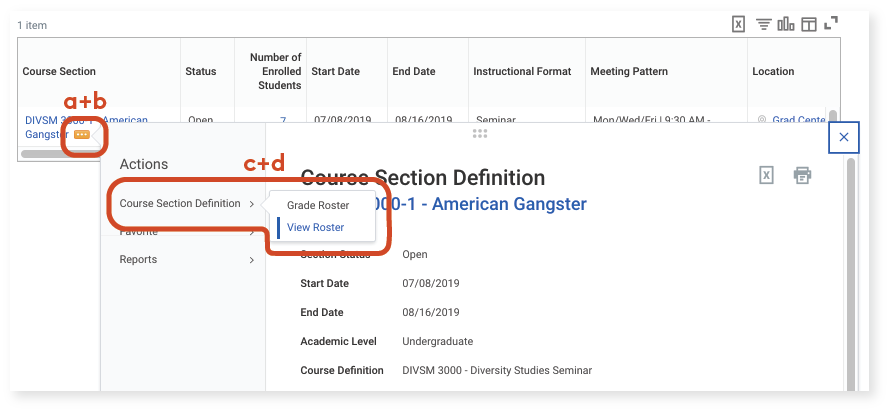Click the Actions heading in popup
This screenshot has width=890, height=411.
[x=144, y=164]
